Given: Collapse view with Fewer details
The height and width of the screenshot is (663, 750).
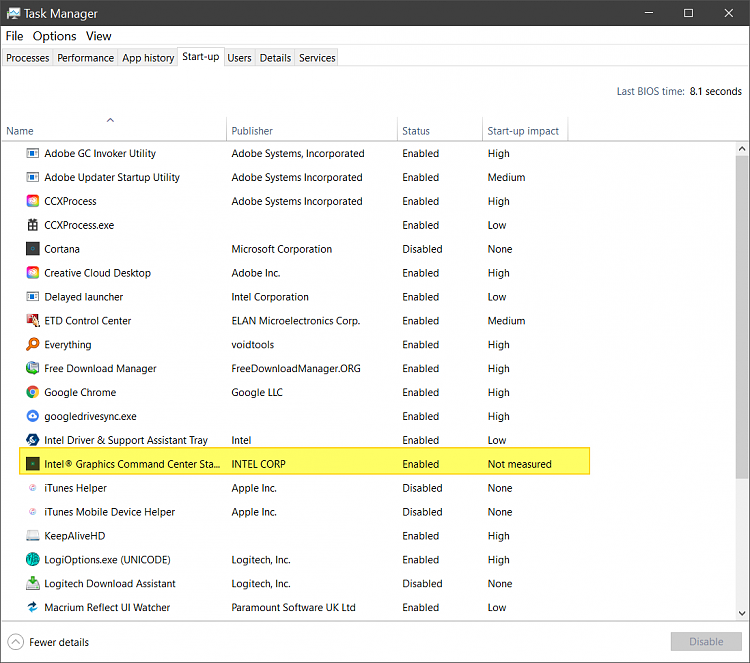Looking at the screenshot, I should coord(49,642).
